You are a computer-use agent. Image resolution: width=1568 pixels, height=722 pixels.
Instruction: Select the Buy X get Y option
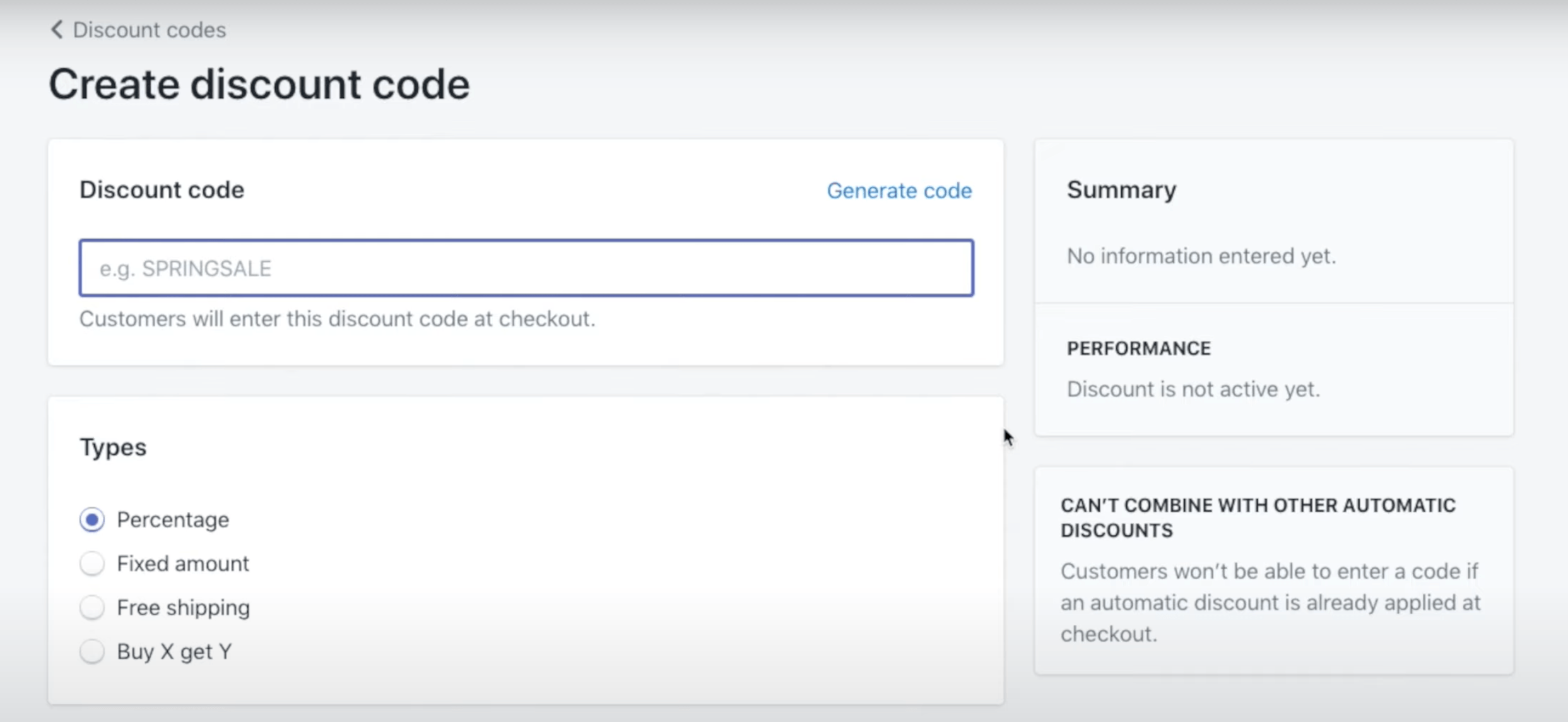(92, 651)
